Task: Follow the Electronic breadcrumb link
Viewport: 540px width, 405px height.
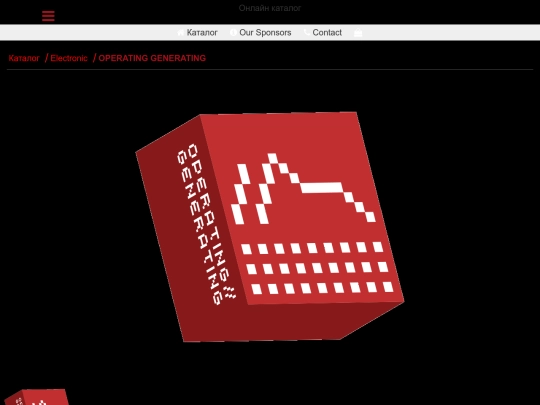Action: [x=69, y=58]
